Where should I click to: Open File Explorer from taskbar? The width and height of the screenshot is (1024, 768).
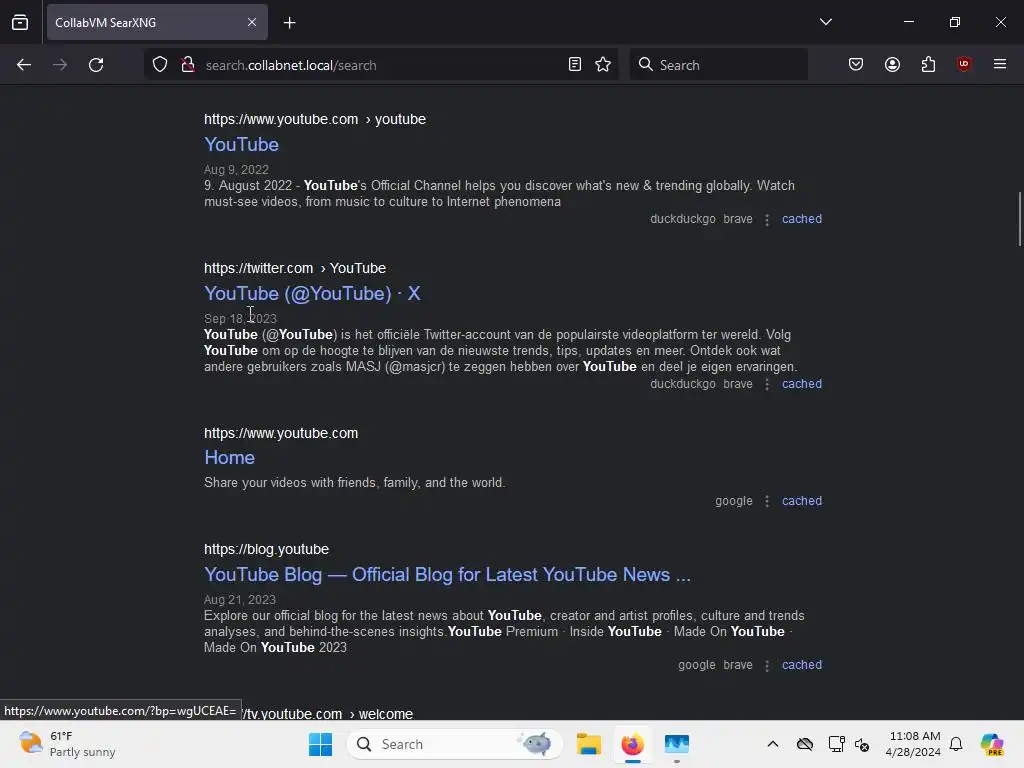(588, 744)
